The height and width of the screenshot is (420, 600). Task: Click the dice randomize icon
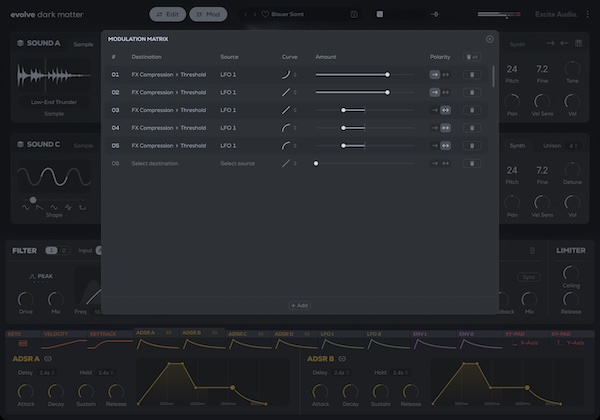pyautogui.click(x=380, y=14)
